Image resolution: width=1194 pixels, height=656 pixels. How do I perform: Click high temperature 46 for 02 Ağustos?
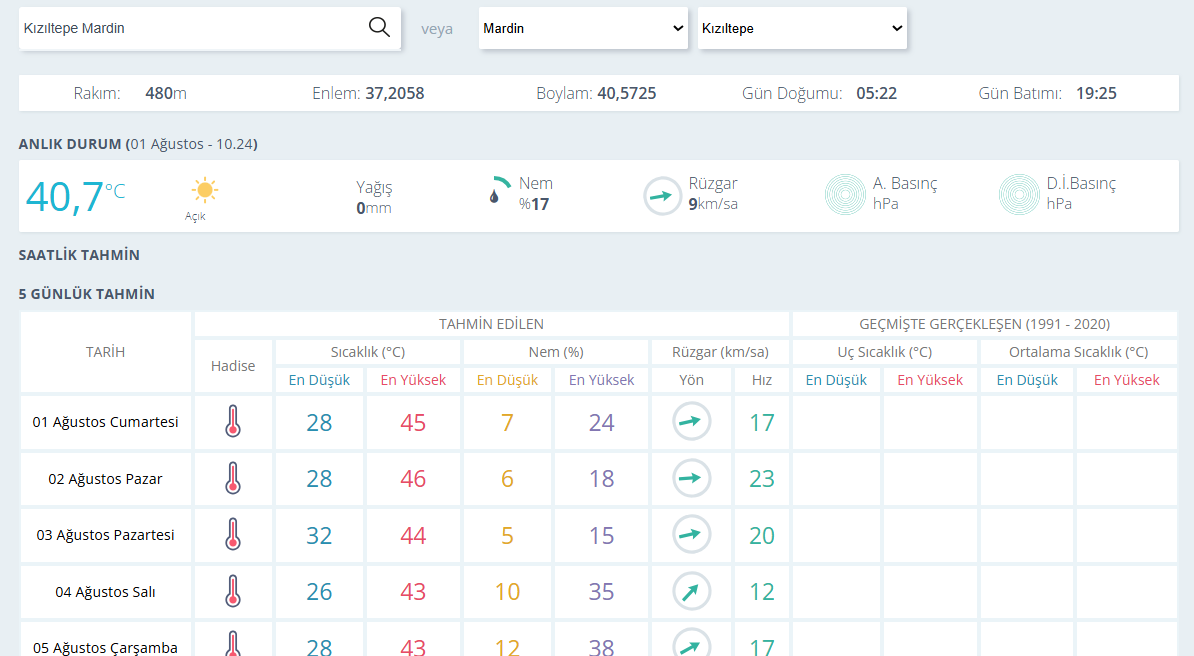pos(413,478)
